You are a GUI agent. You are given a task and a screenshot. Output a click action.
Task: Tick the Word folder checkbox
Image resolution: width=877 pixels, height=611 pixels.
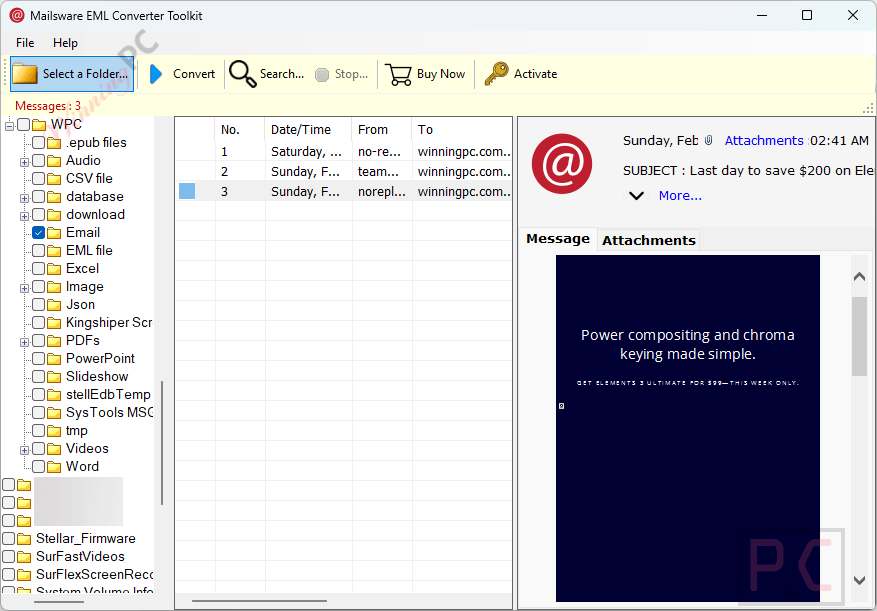click(39, 467)
